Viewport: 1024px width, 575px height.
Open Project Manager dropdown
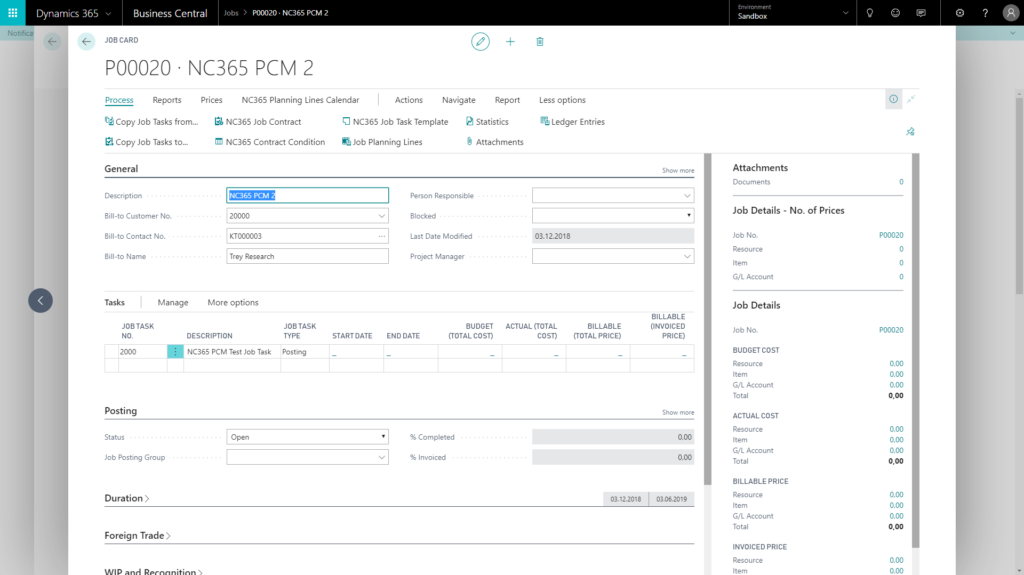coord(687,256)
